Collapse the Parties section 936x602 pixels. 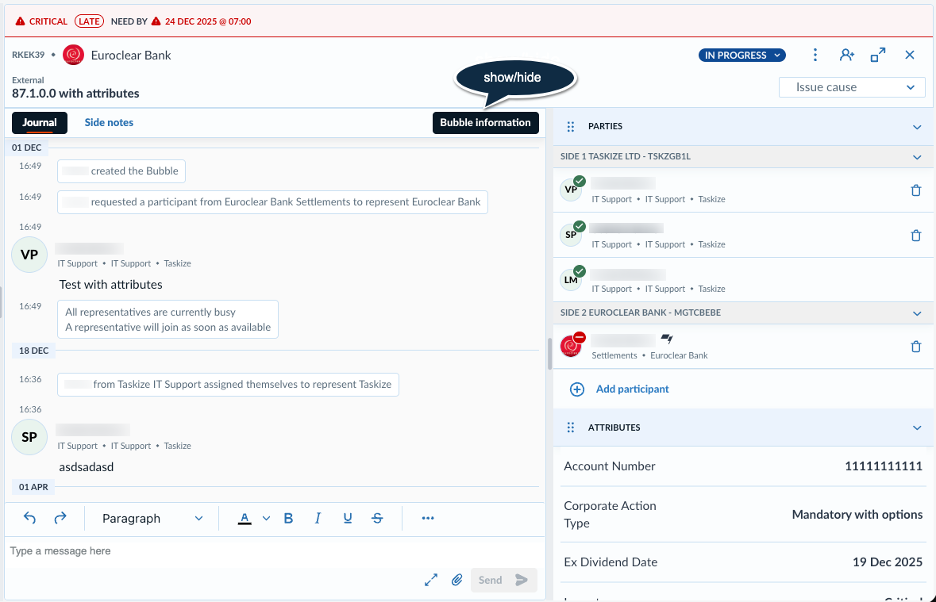pyautogui.click(x=917, y=127)
